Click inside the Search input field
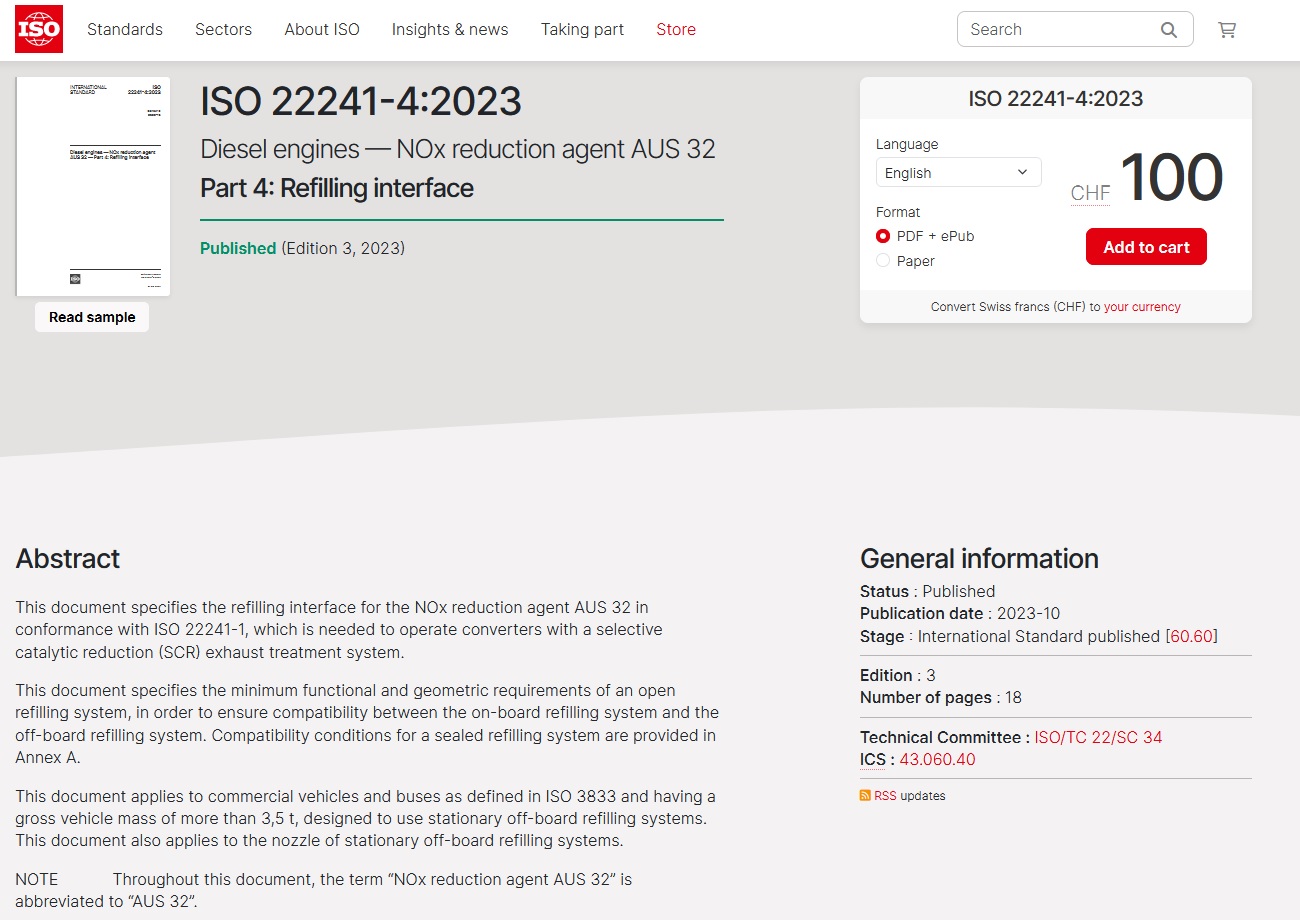 click(x=1055, y=30)
